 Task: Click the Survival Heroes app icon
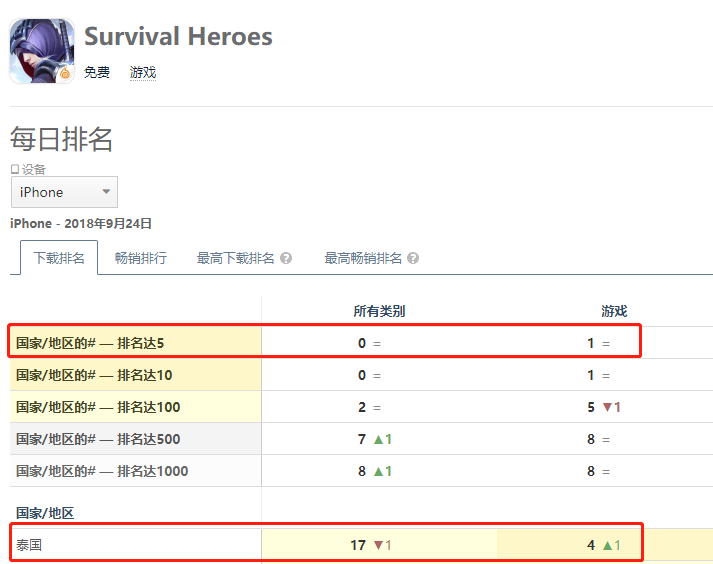coord(42,51)
